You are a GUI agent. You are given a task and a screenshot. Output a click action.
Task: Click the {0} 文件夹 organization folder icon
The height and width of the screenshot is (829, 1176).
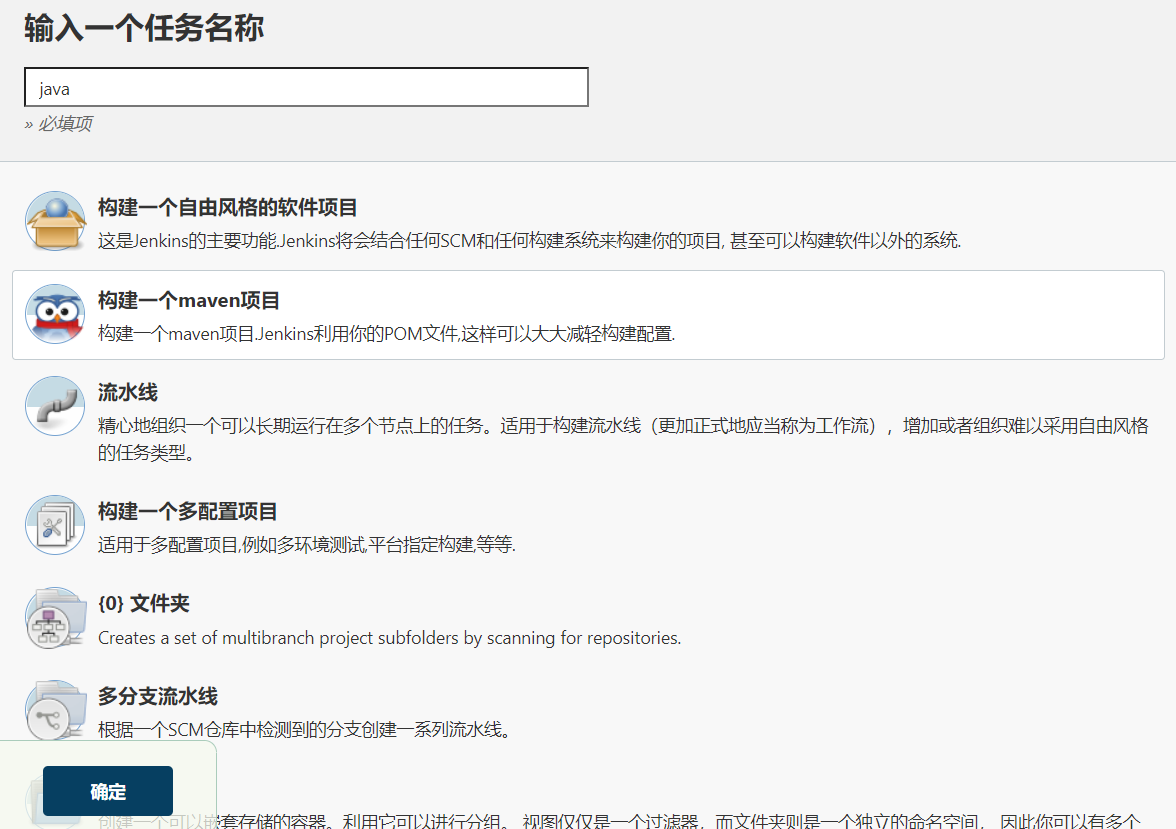pos(56,618)
